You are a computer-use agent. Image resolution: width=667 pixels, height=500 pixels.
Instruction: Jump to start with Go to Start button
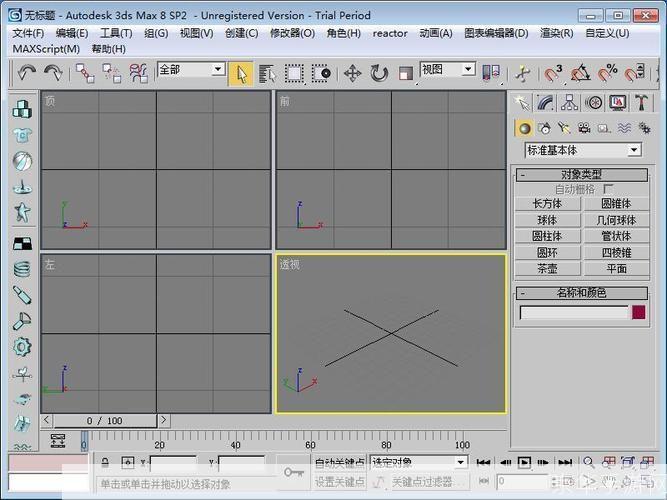point(483,463)
